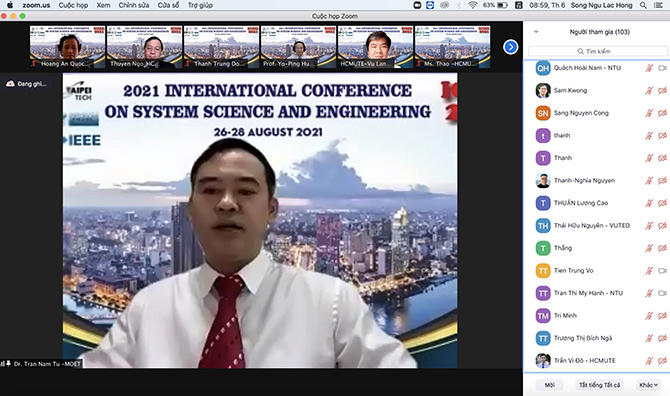Toggle Tri Minh's microphone mute
The width and height of the screenshot is (670, 396).
point(649,316)
